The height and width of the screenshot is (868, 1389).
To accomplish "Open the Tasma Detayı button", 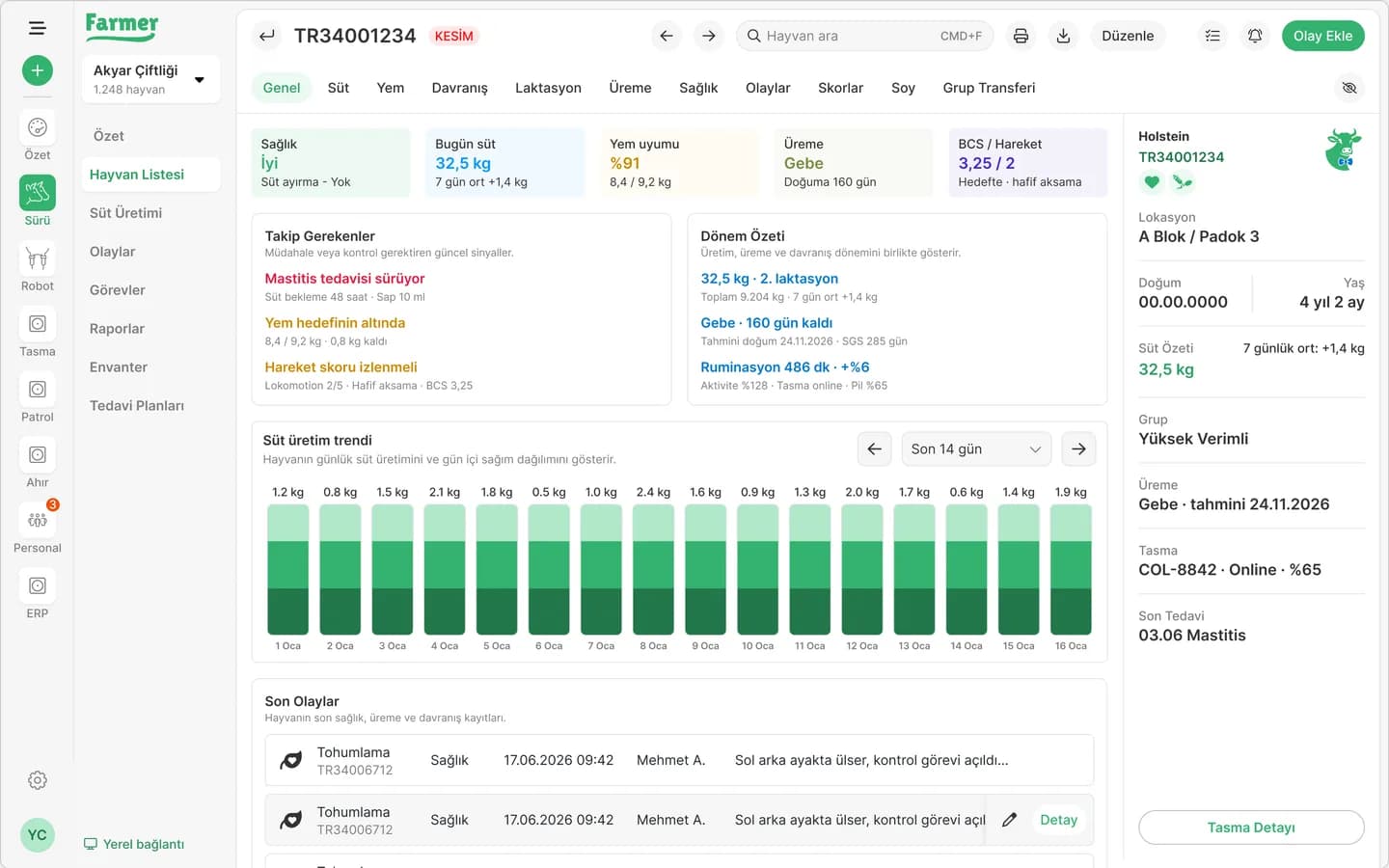I will tap(1251, 827).
